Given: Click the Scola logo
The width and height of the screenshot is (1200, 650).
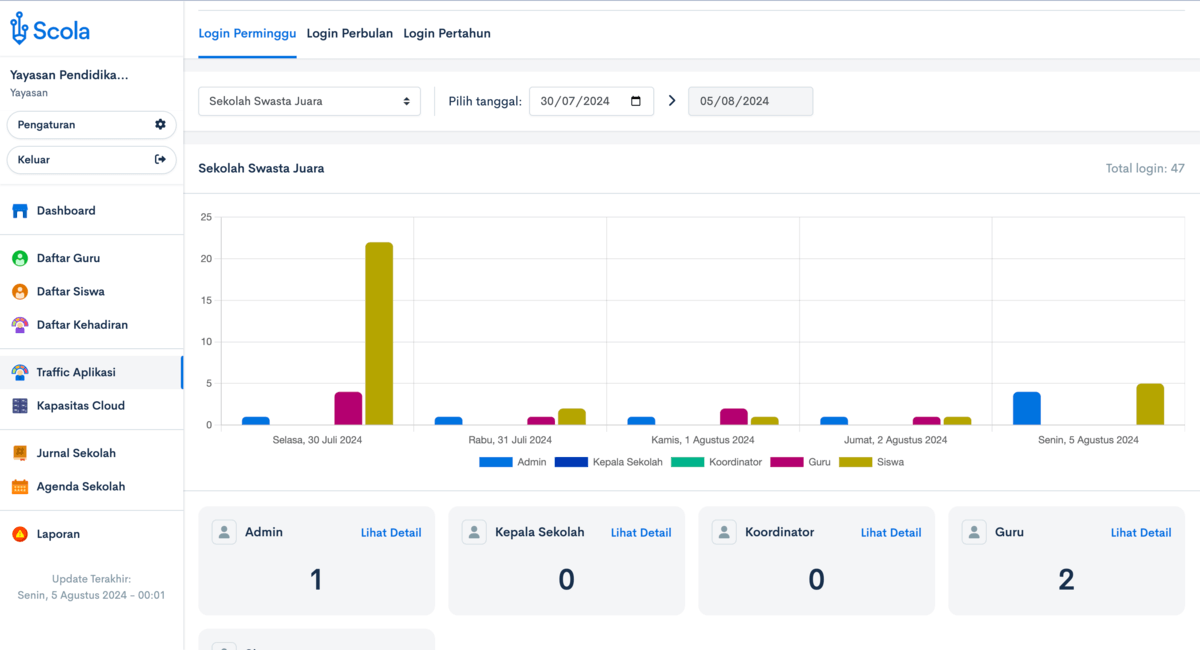Looking at the screenshot, I should 50,30.
